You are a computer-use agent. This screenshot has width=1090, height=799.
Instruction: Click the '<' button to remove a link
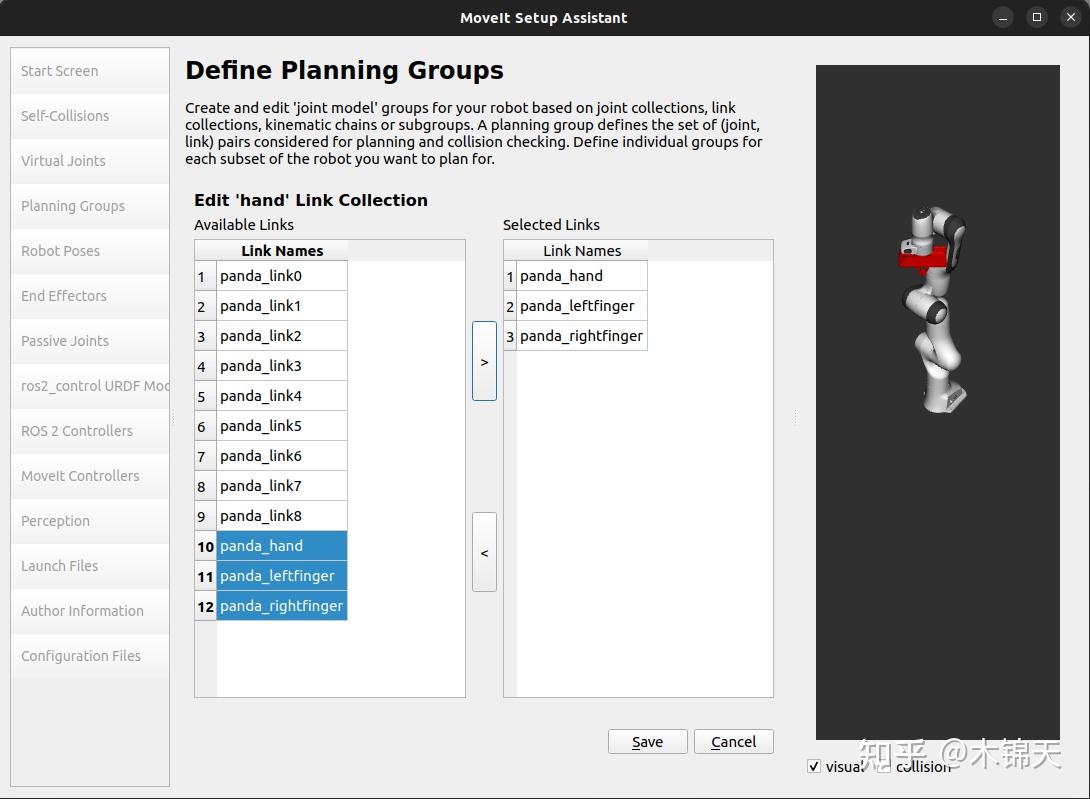[x=484, y=552]
